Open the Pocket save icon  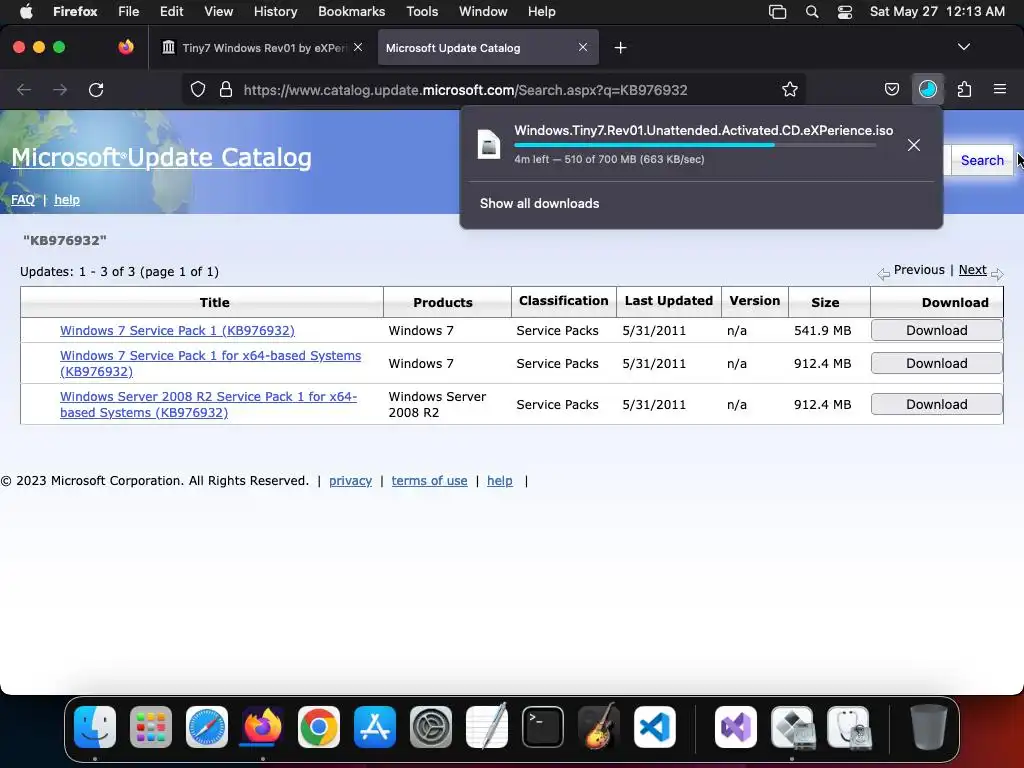[x=891, y=89]
